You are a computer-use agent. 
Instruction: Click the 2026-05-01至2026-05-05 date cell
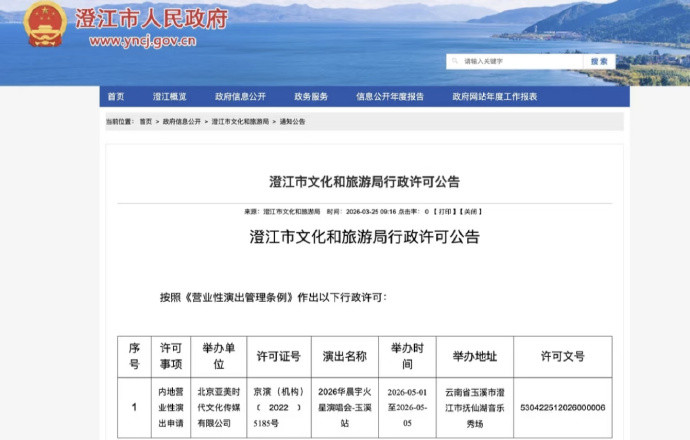[x=407, y=407]
